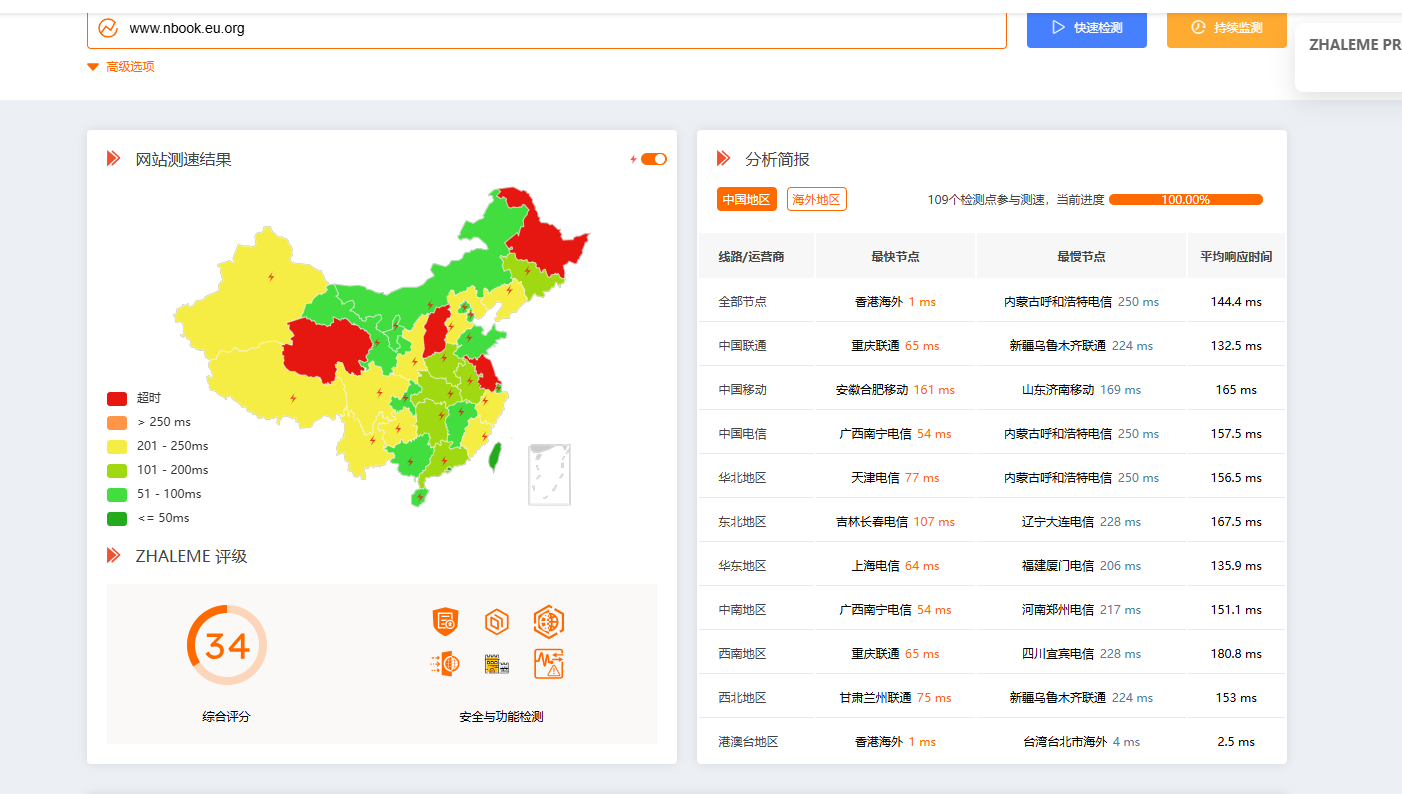
Task: Toggle the lightning markers switch on the map panel
Action: coord(654,159)
